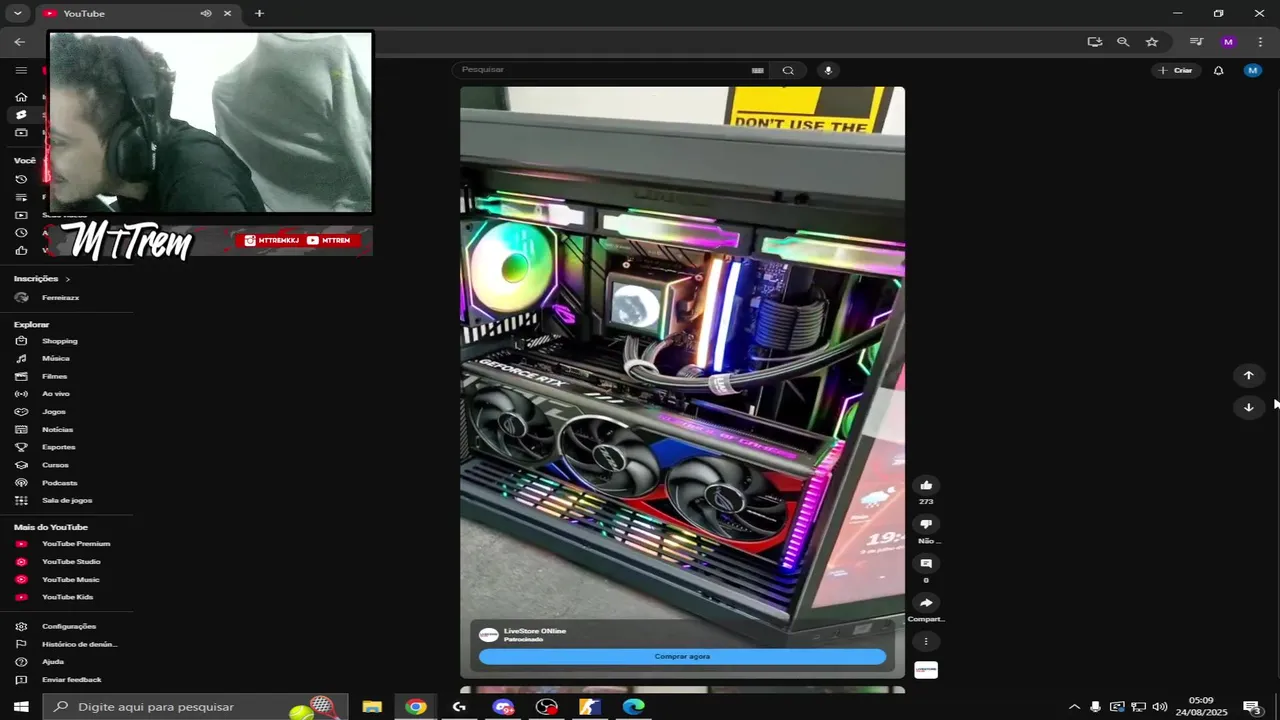Start voice search with microphone
This screenshot has height=720, width=1280.
[x=828, y=70]
